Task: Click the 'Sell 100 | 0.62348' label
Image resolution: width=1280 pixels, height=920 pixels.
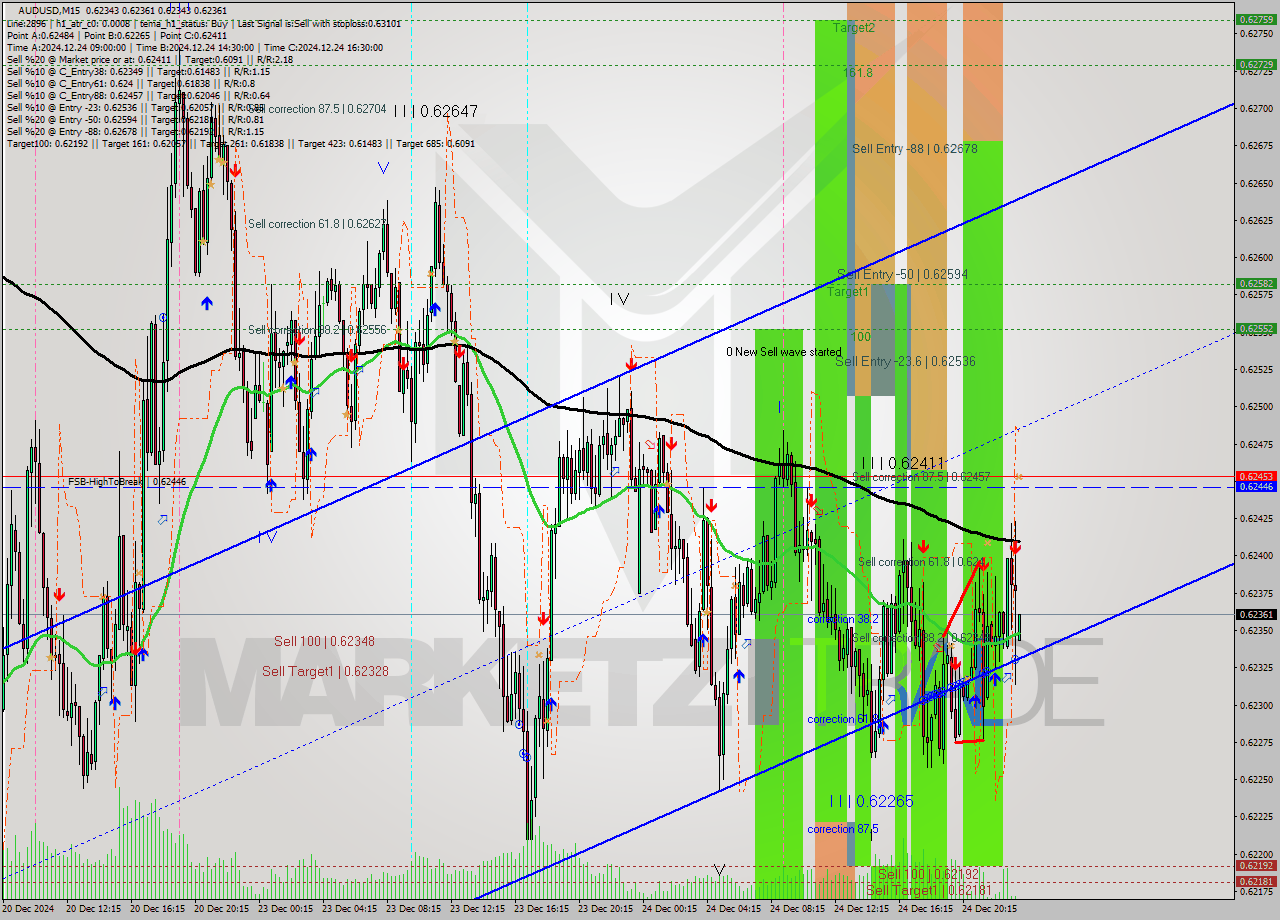Action: [324, 641]
